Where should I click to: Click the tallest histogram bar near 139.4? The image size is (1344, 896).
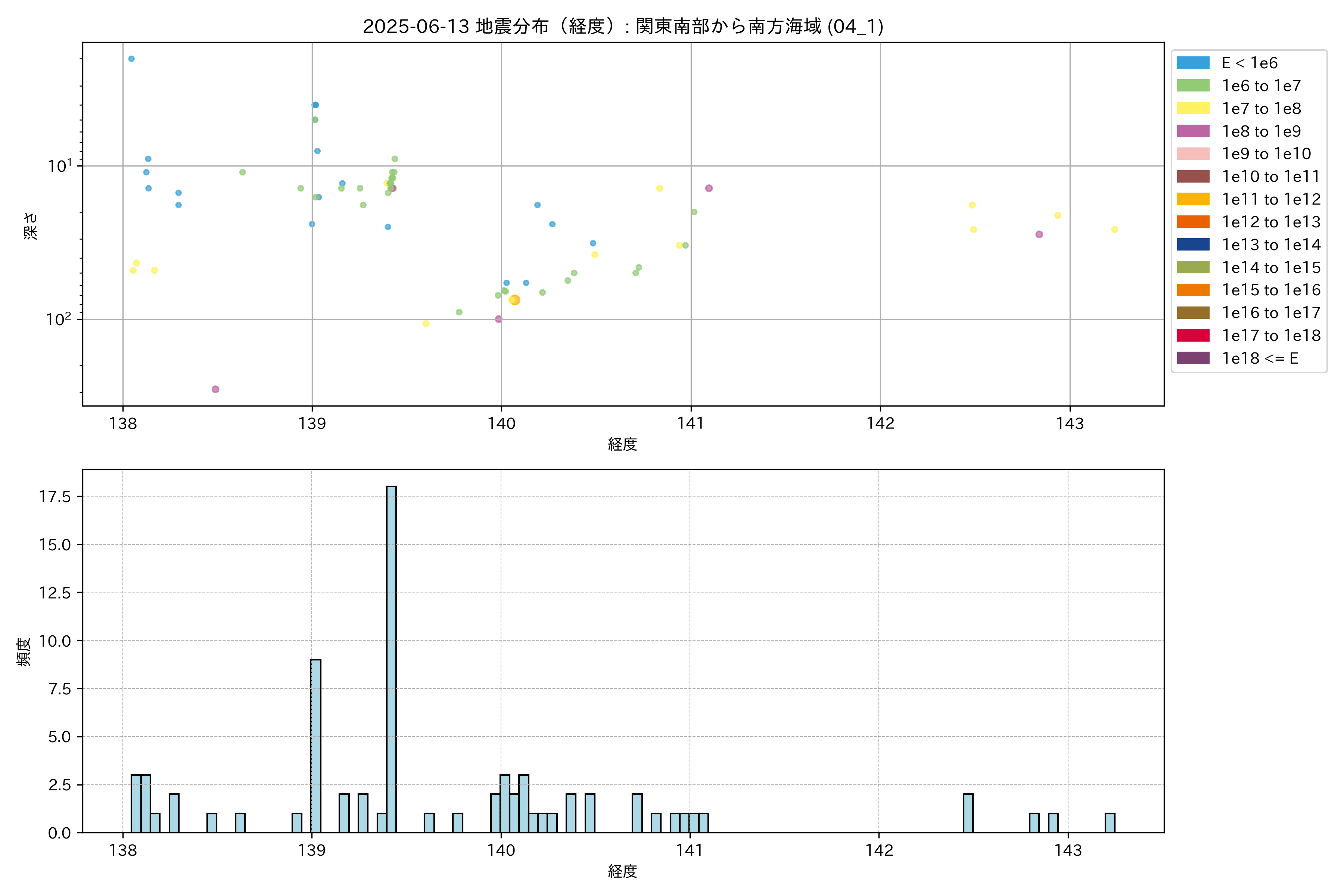pos(391,657)
